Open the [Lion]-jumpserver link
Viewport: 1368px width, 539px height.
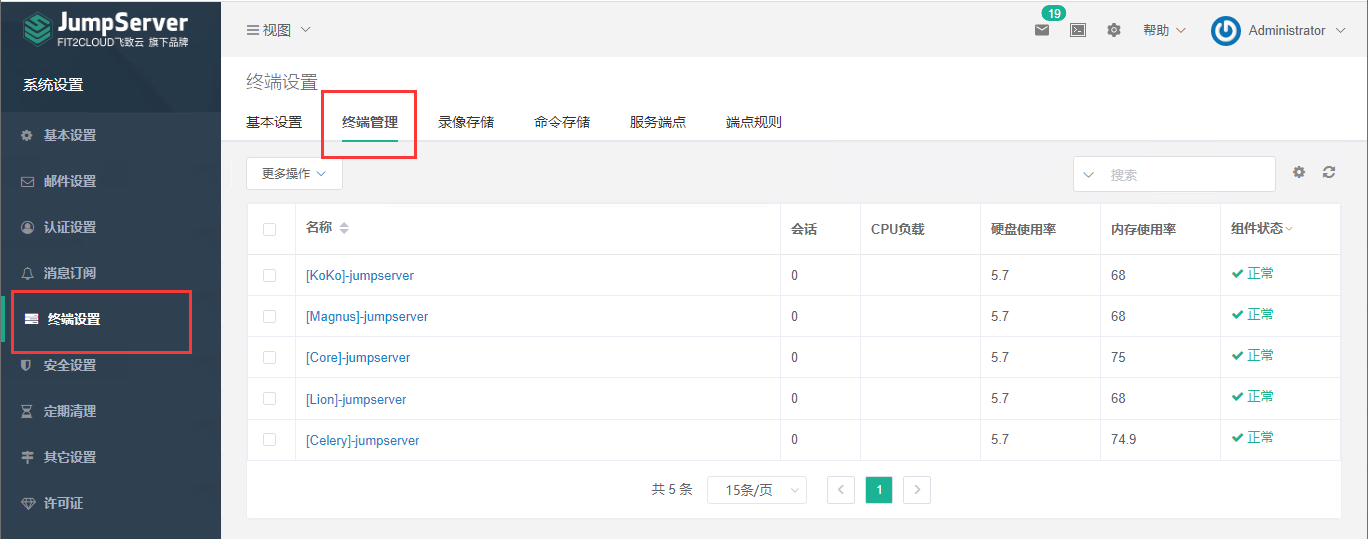click(356, 399)
